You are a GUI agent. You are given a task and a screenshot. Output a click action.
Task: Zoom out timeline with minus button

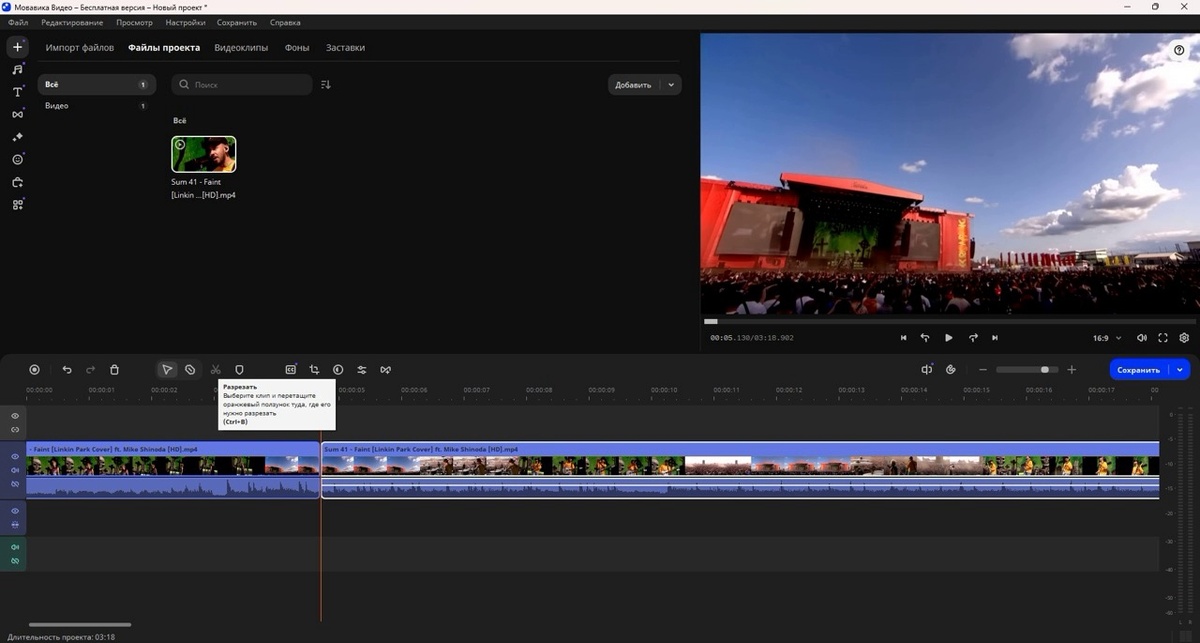[982, 370]
